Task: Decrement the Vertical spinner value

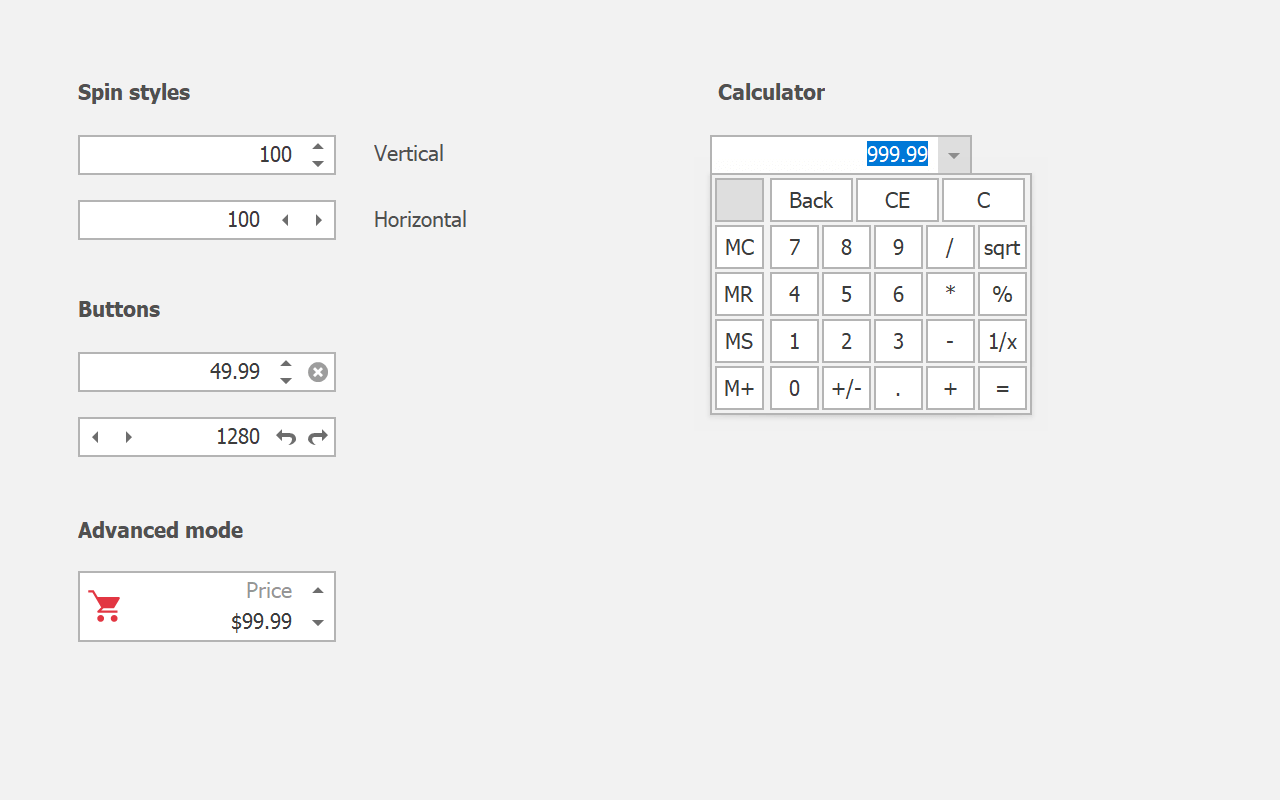Action: [318, 163]
